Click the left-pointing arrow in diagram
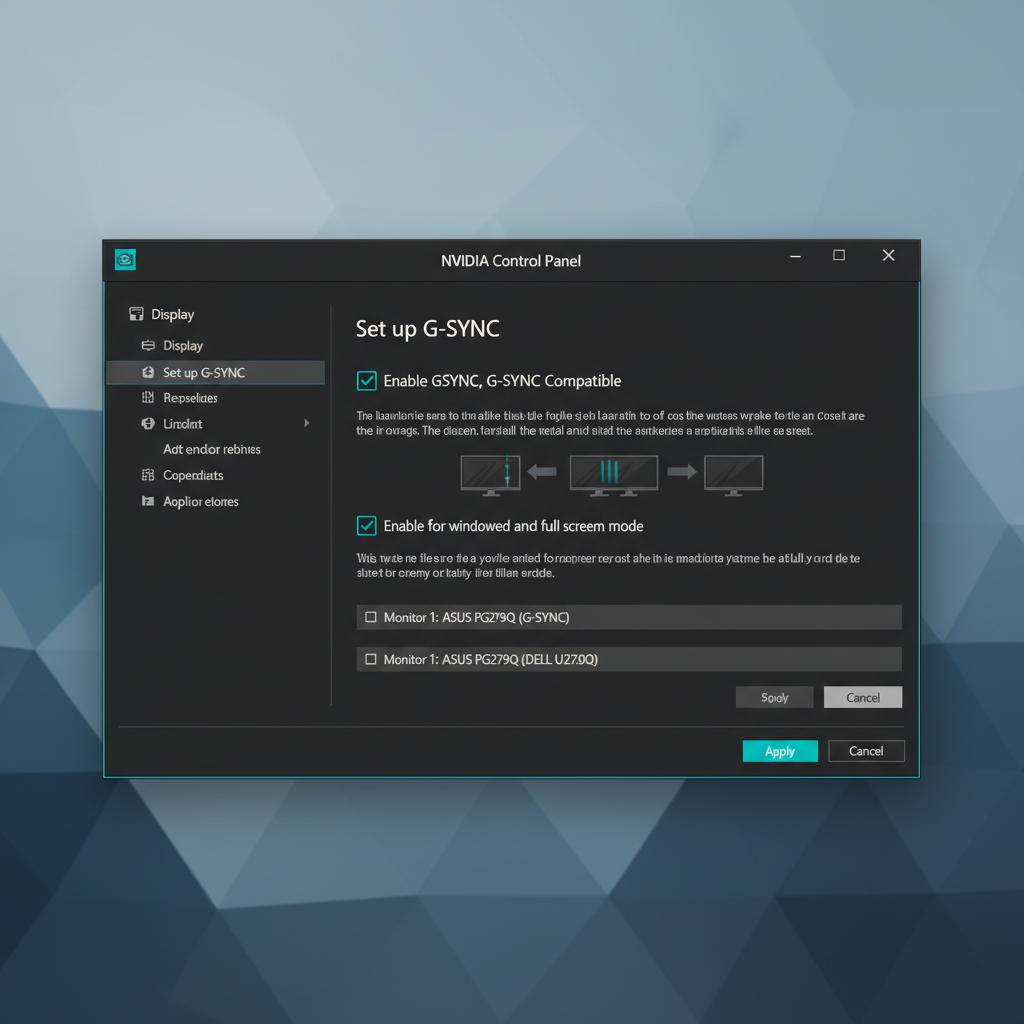The image size is (1024, 1024). [x=541, y=471]
